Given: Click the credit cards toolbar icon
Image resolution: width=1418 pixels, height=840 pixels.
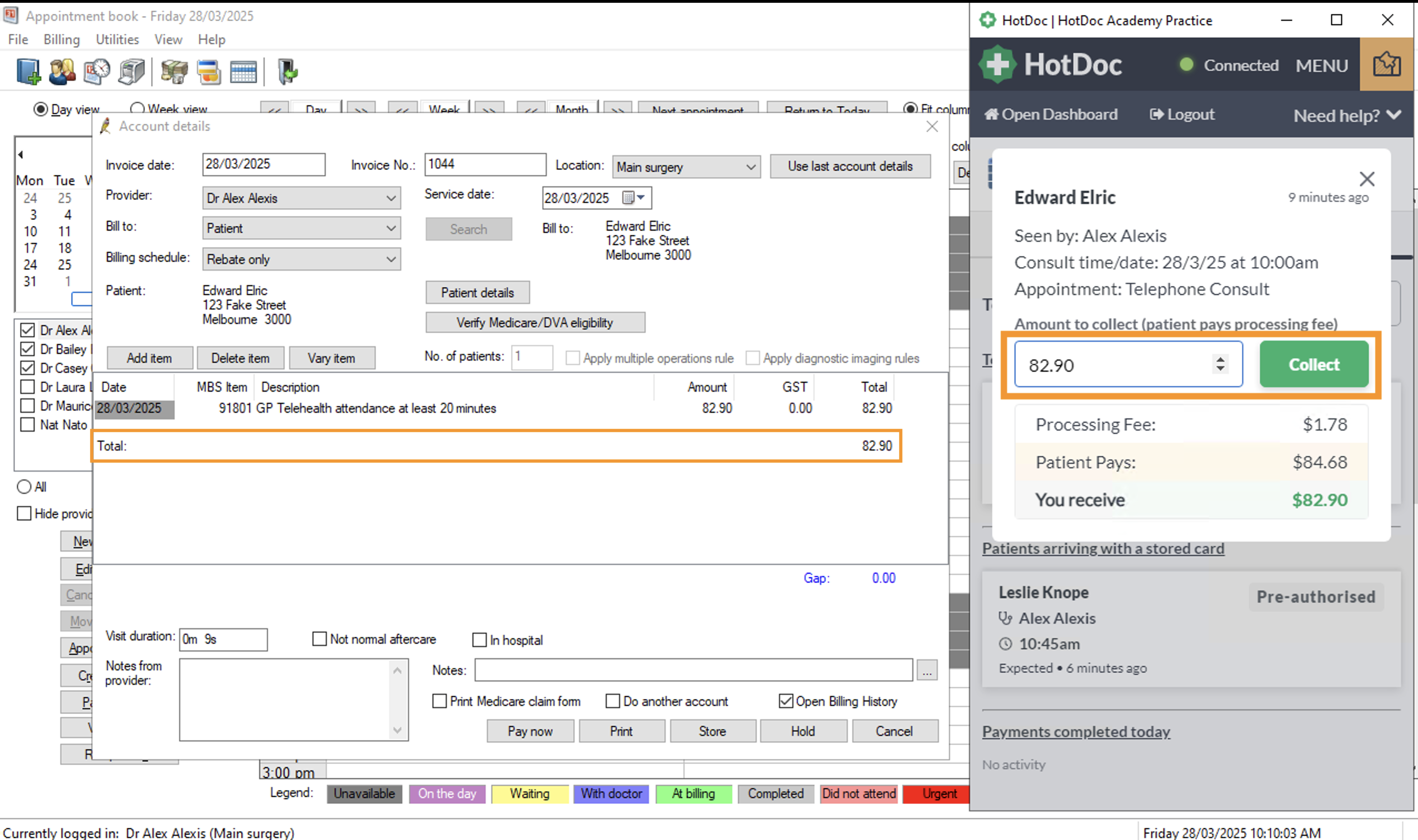Looking at the screenshot, I should click(x=209, y=72).
